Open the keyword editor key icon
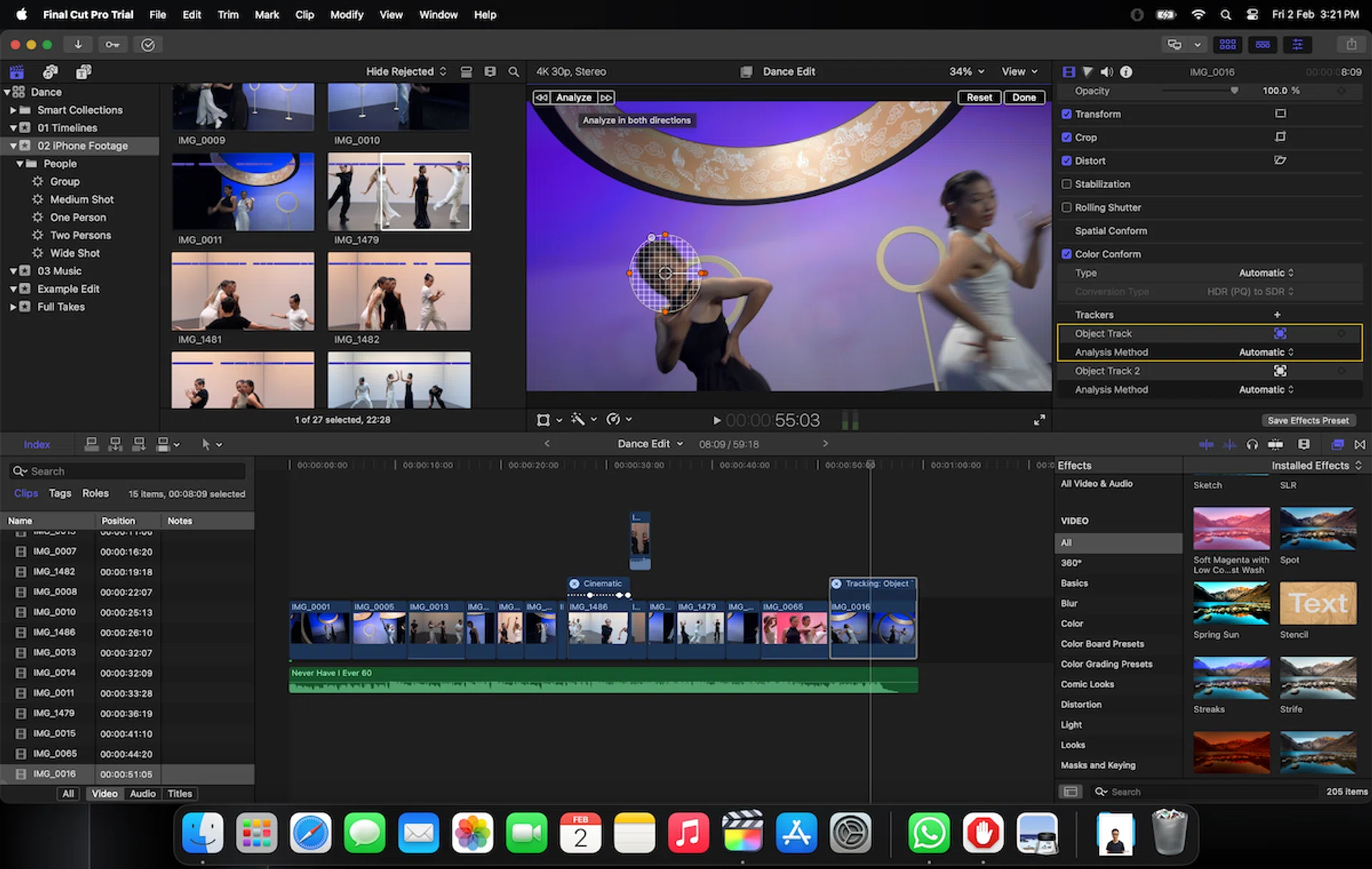1372x869 pixels. tap(112, 44)
